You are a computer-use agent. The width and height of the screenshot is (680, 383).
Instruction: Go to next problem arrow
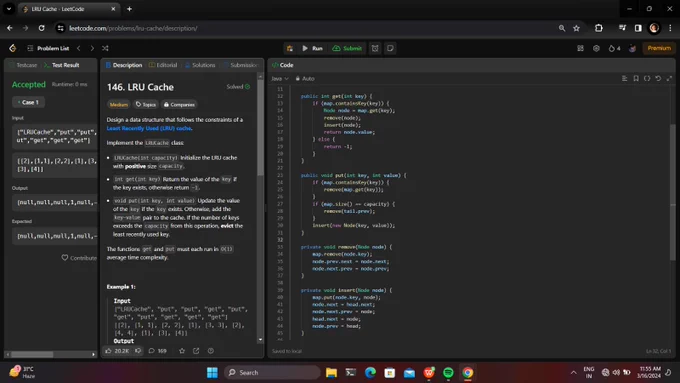[92, 48]
